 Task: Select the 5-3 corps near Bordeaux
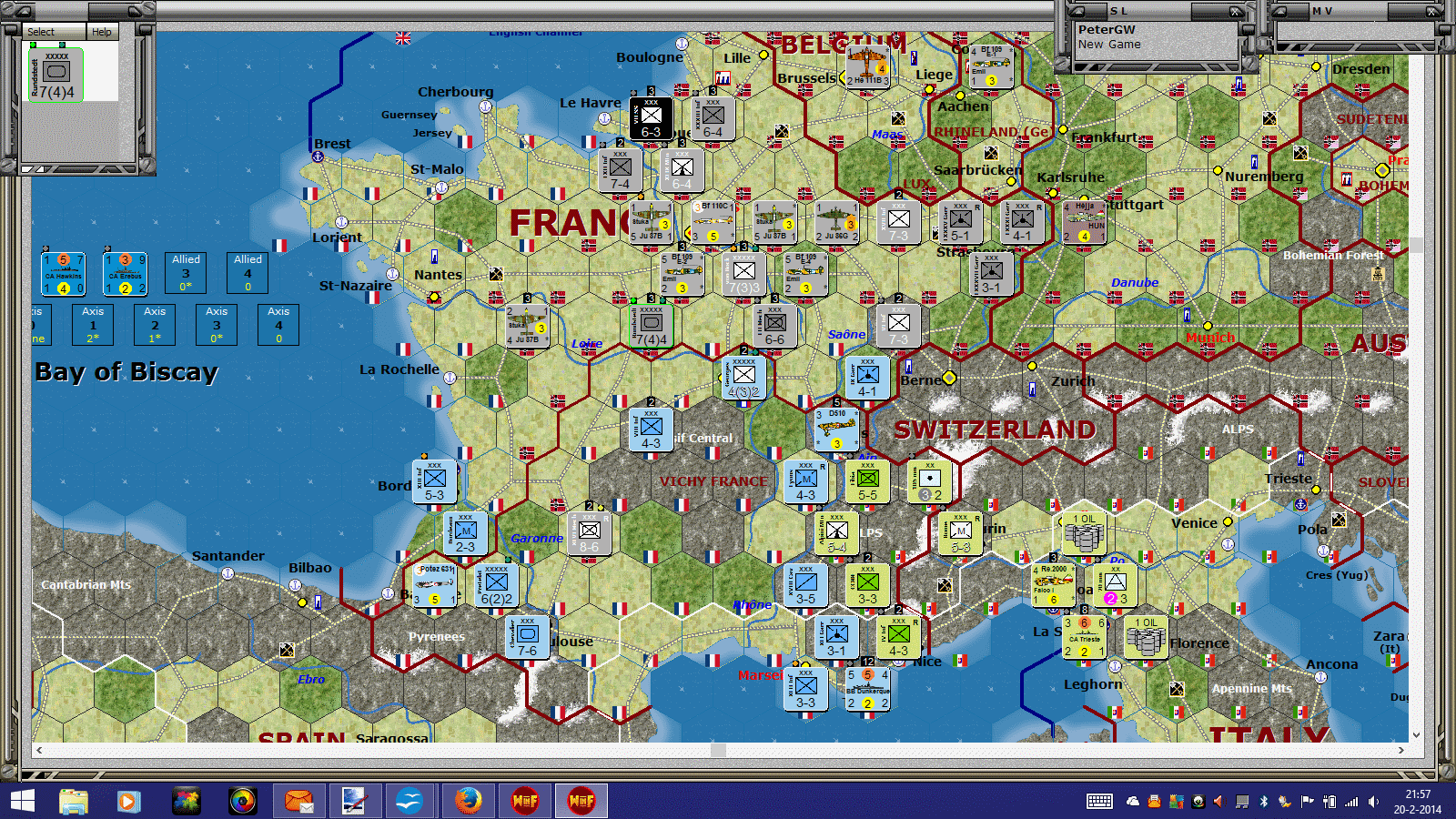435,481
